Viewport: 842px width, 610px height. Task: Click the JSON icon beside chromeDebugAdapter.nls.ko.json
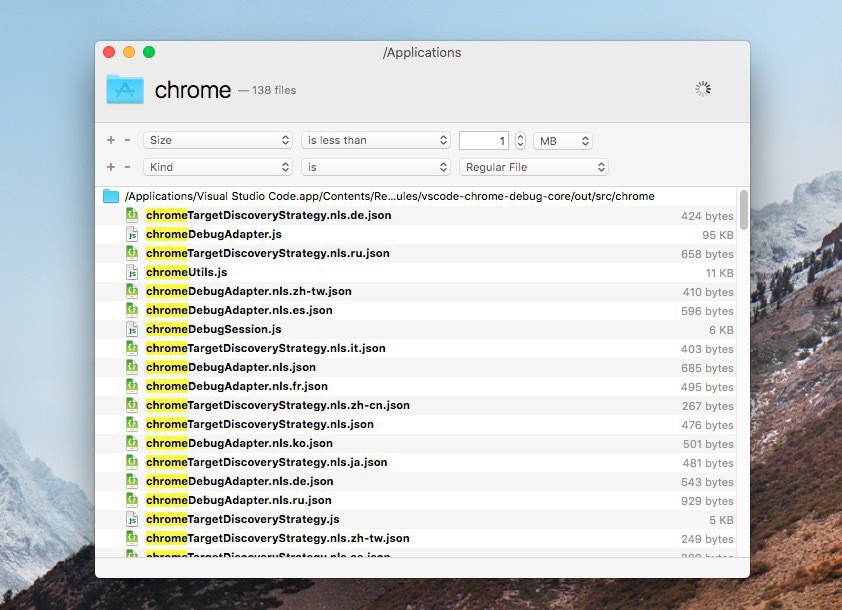tap(131, 443)
